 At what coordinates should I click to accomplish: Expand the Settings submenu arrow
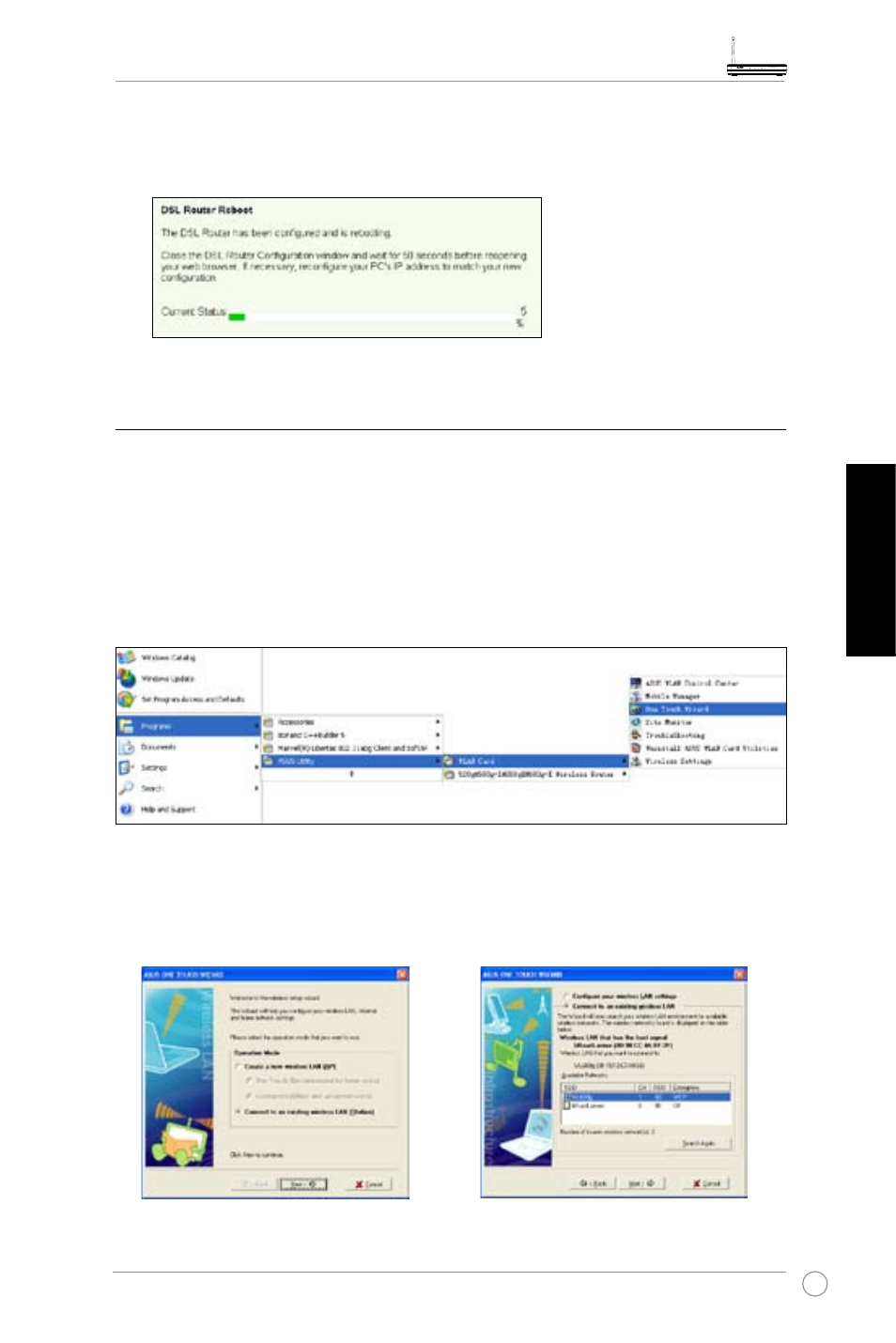point(256,767)
